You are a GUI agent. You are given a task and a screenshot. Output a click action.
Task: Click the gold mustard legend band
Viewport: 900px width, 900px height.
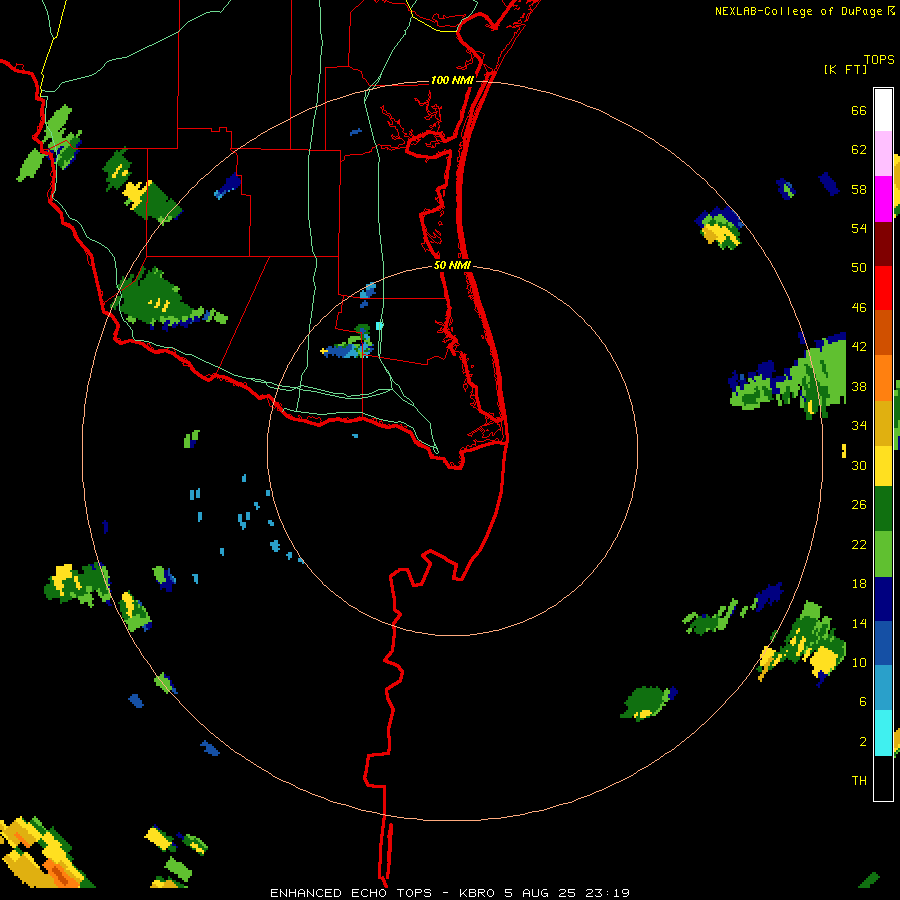coord(883,423)
